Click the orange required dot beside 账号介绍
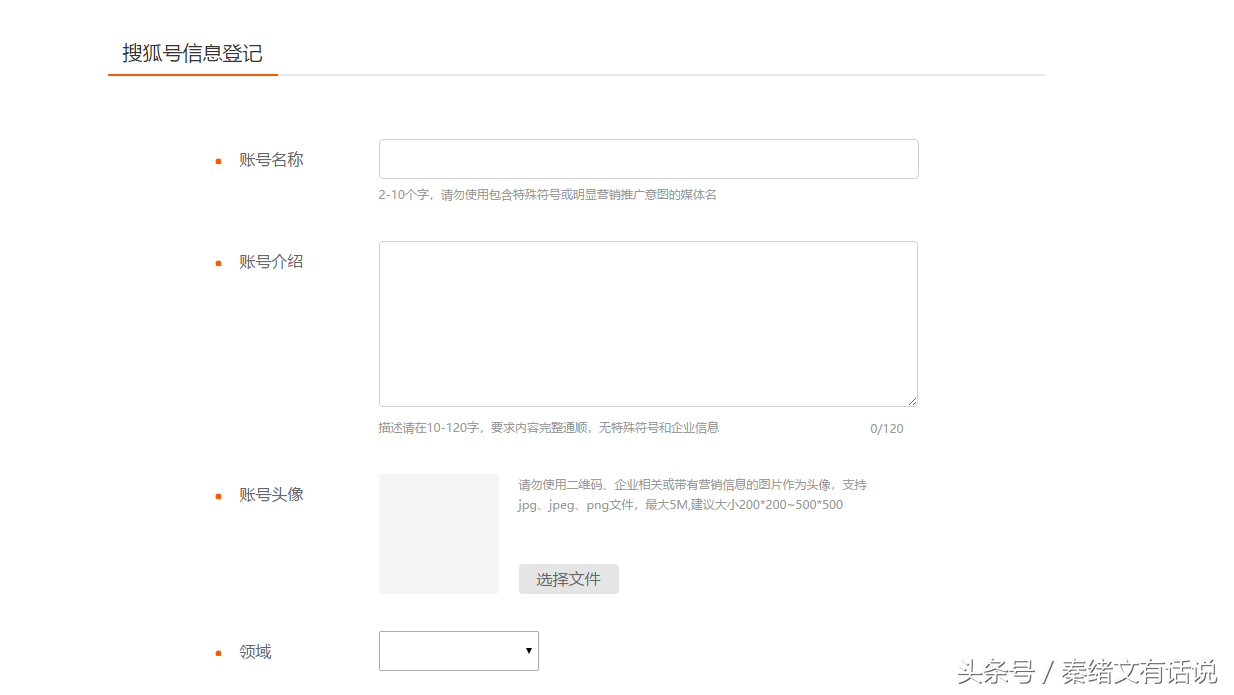Image resolution: width=1234 pixels, height=695 pixels. [x=218, y=263]
